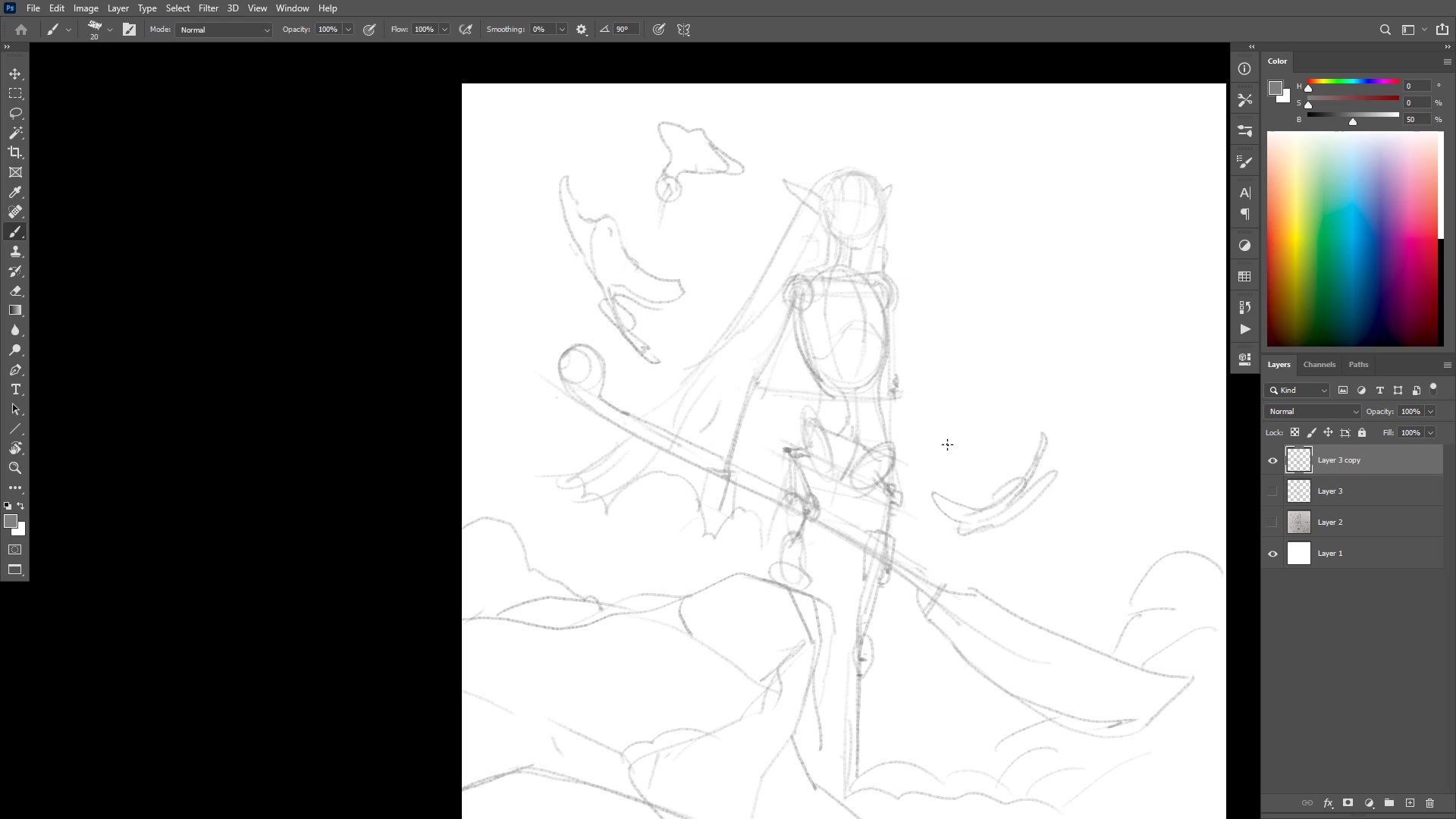
Task: Click the Hue slider bar
Action: (x=1352, y=81)
